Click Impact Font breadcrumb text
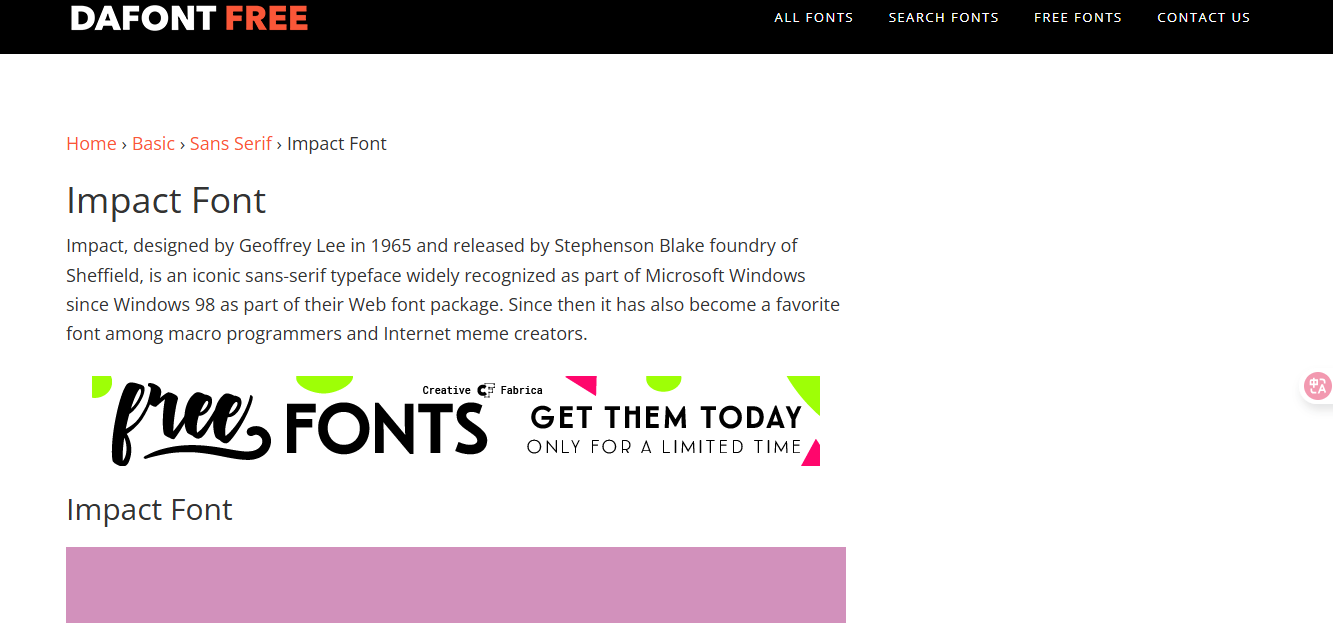1333x623 pixels. point(336,144)
